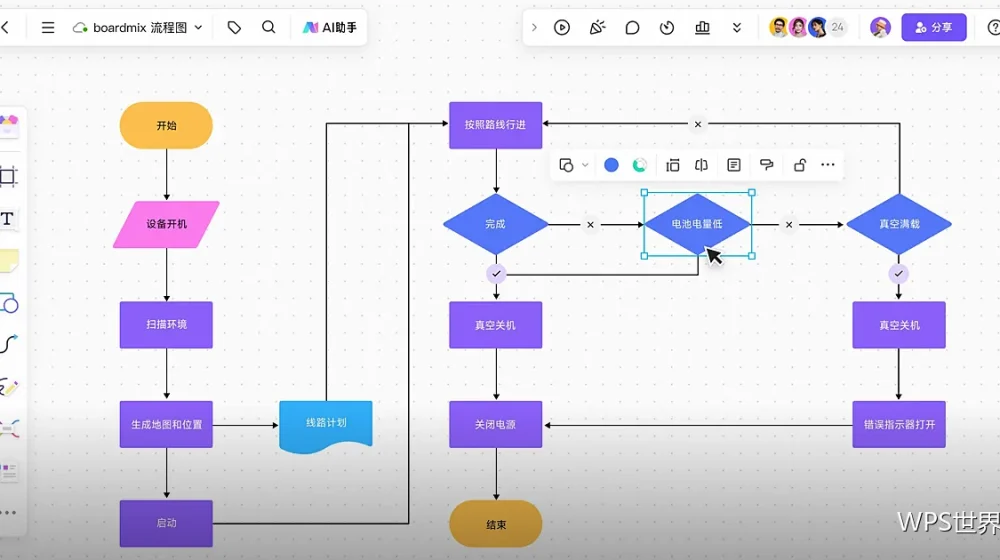Show the 24 collaborators list
The image size is (1000, 560).
coord(837,27)
